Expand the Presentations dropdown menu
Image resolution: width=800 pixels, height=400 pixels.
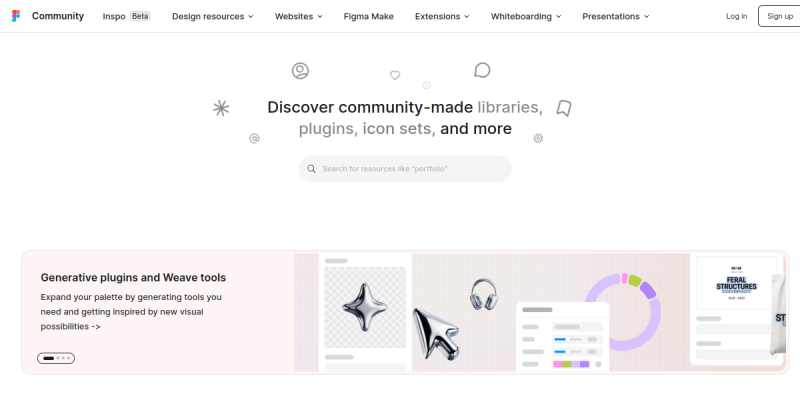(x=616, y=16)
